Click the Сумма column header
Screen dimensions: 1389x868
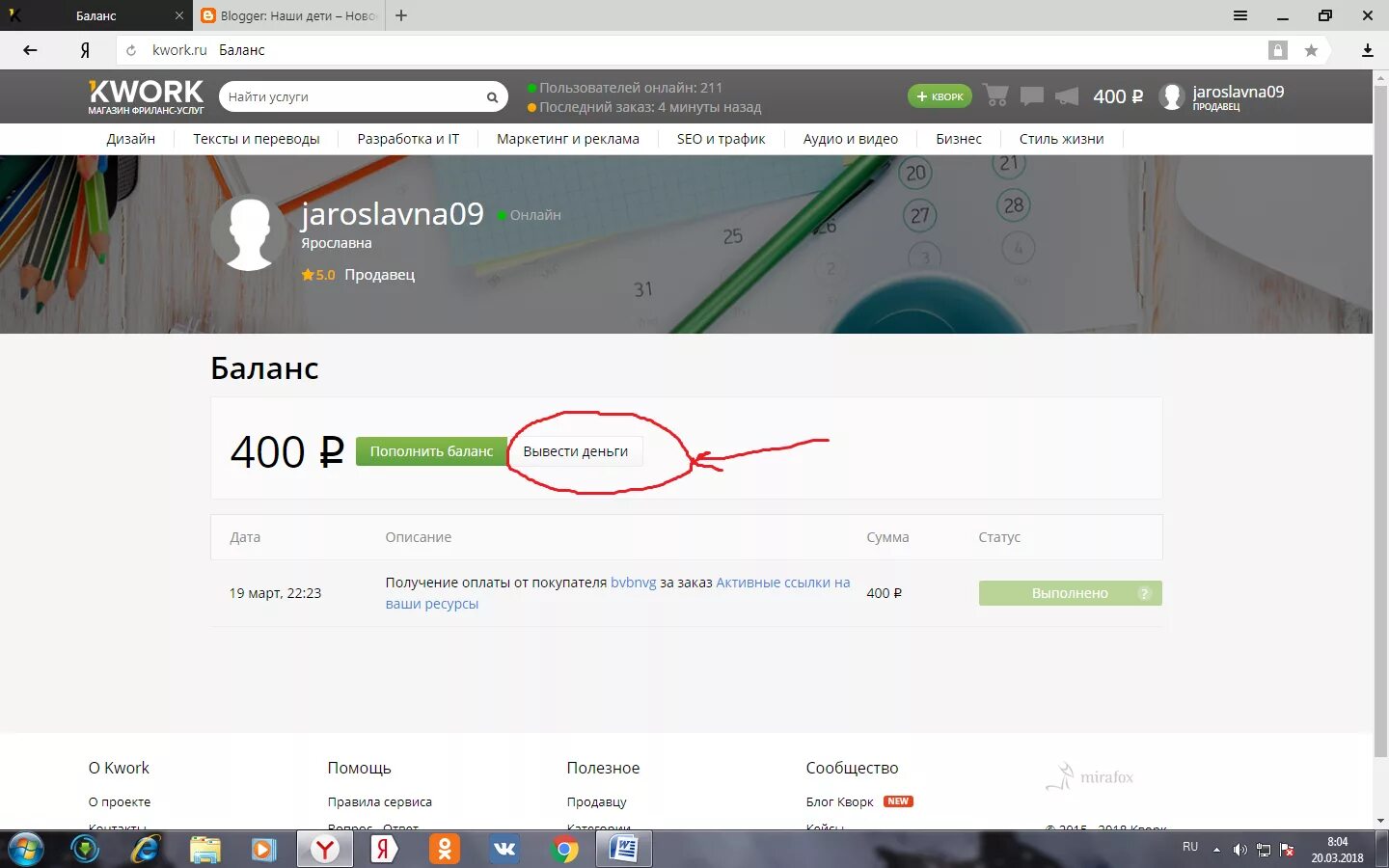point(887,537)
